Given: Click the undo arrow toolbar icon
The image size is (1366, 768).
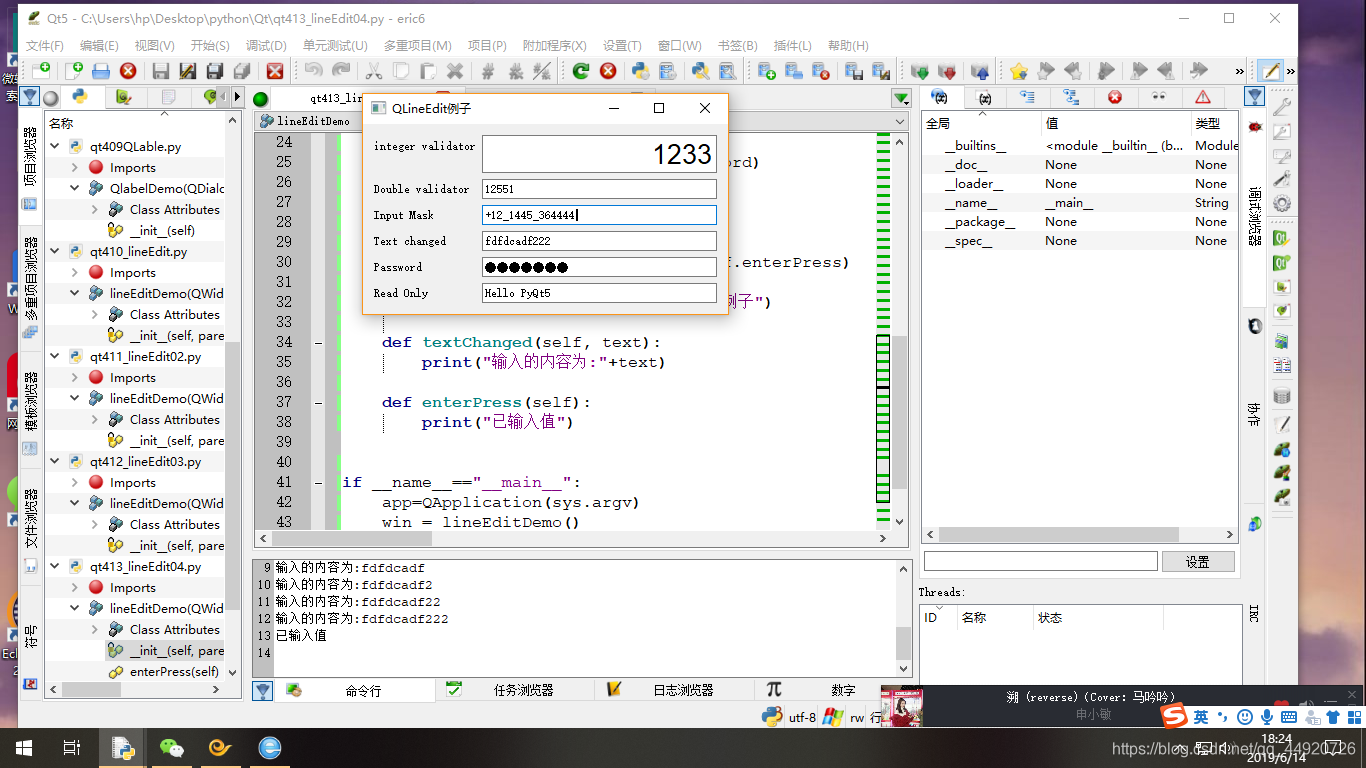Looking at the screenshot, I should point(314,70).
